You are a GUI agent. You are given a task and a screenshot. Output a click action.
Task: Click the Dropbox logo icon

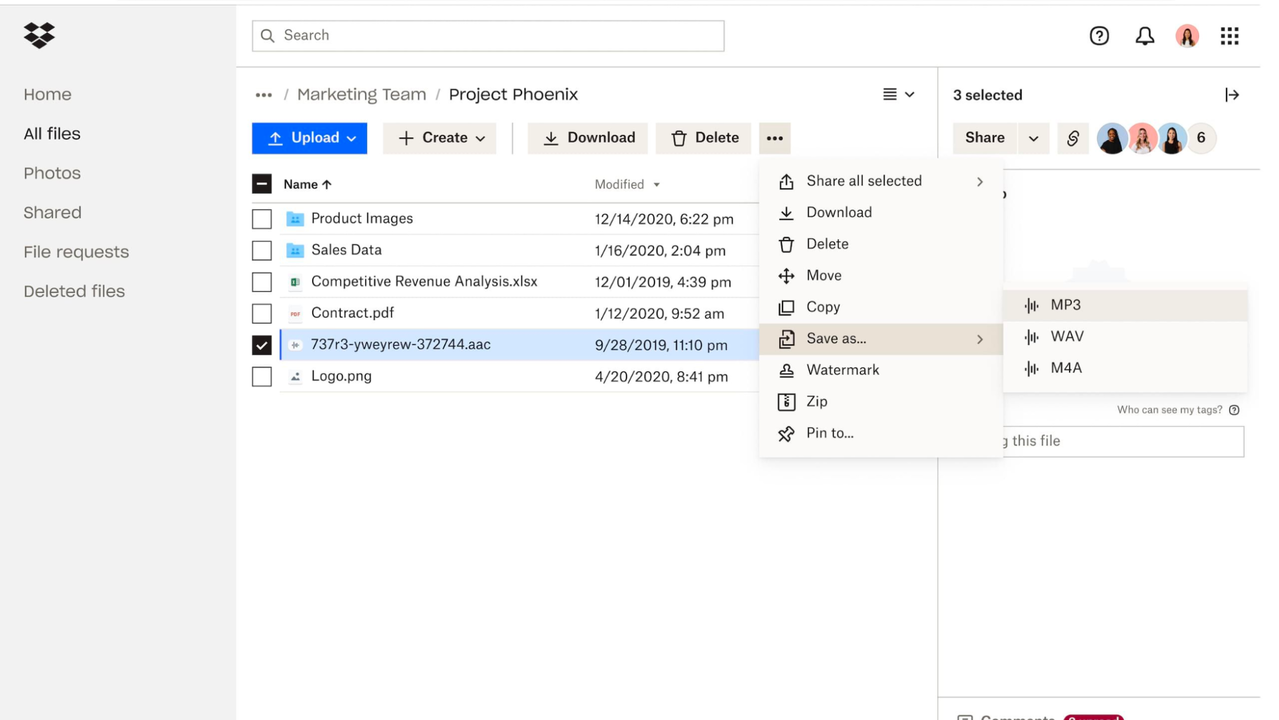click(39, 36)
